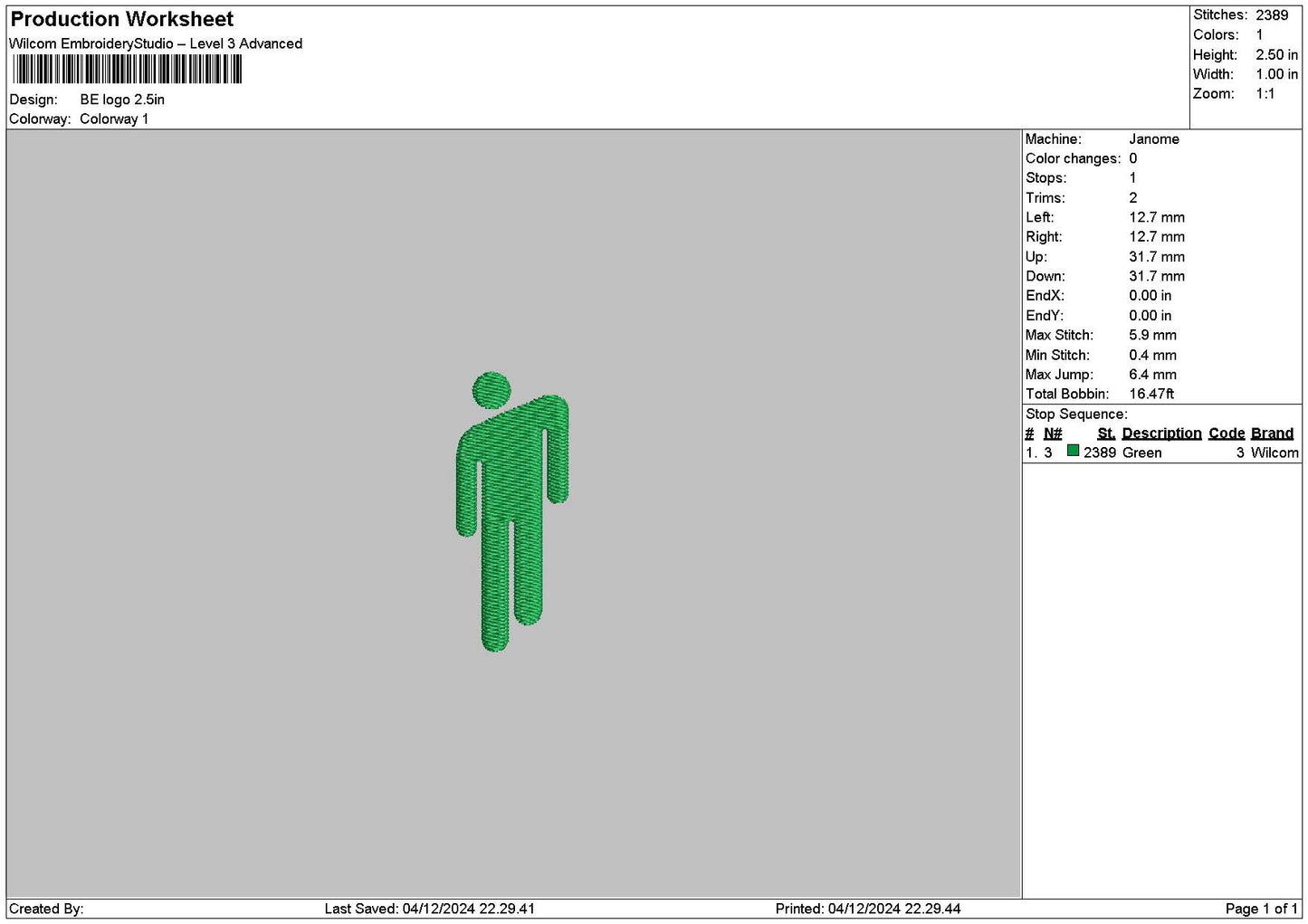Click the Total Bobbin value '16.47ft'
Screen dimensions: 1308x924
(1151, 394)
